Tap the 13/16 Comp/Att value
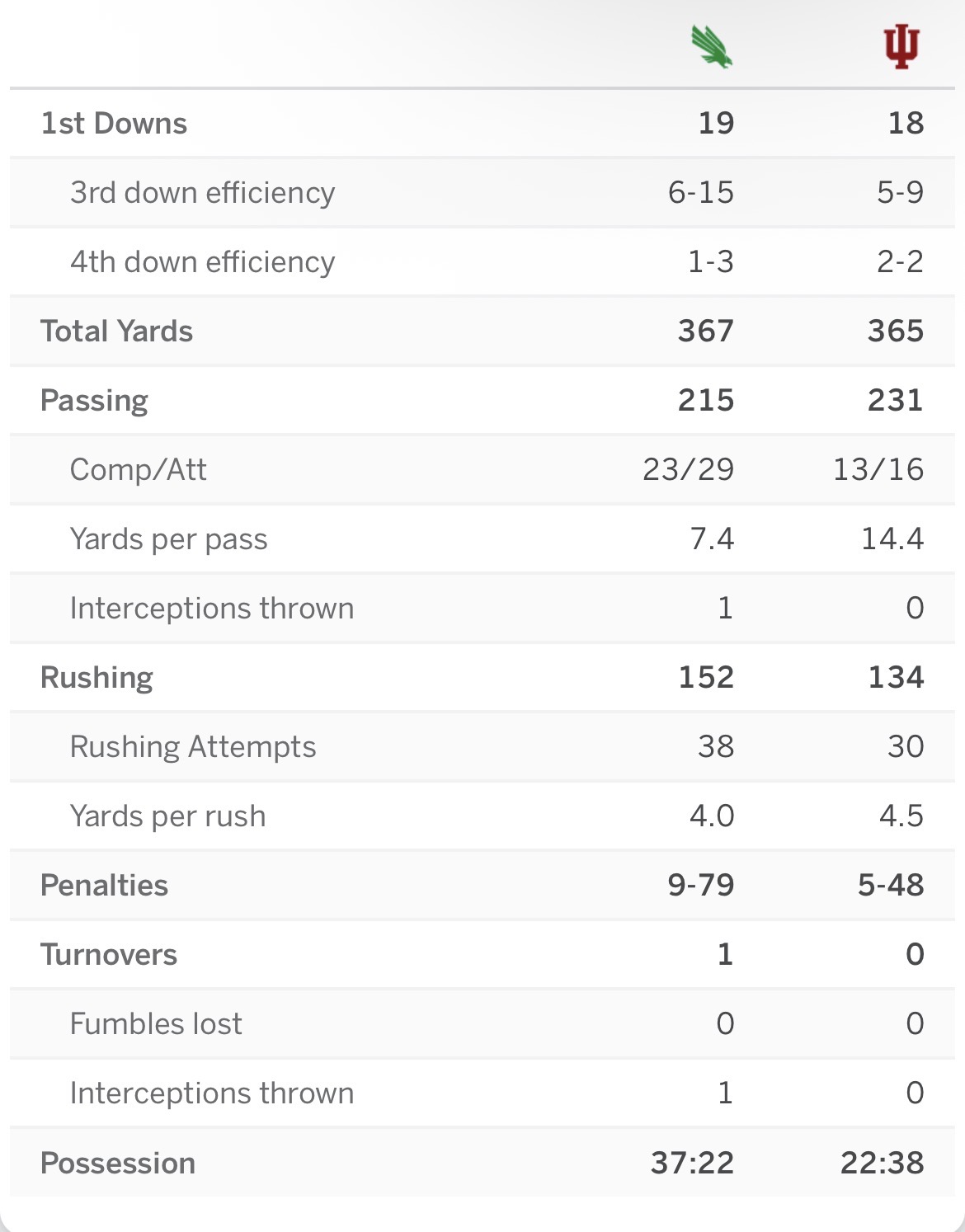Screen dimensions: 965x1232 tap(878, 470)
